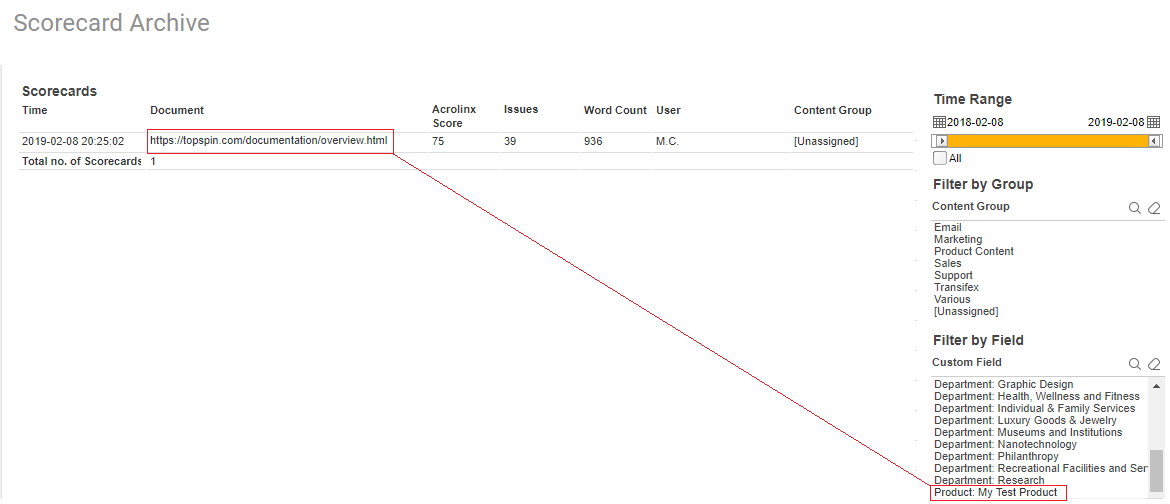
Task: Sort by Time column header
Action: coord(34,111)
